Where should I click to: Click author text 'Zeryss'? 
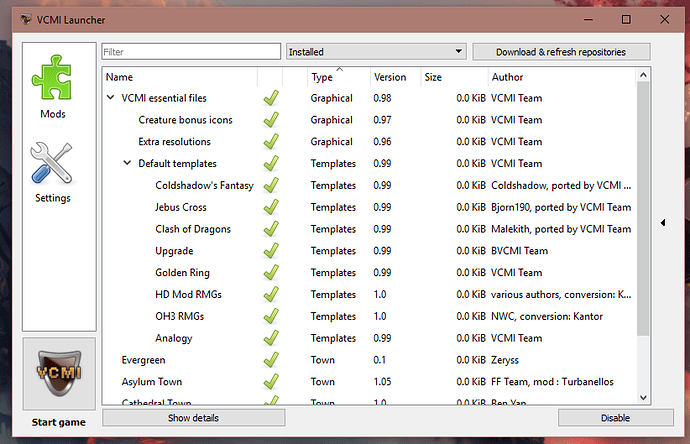(505, 360)
